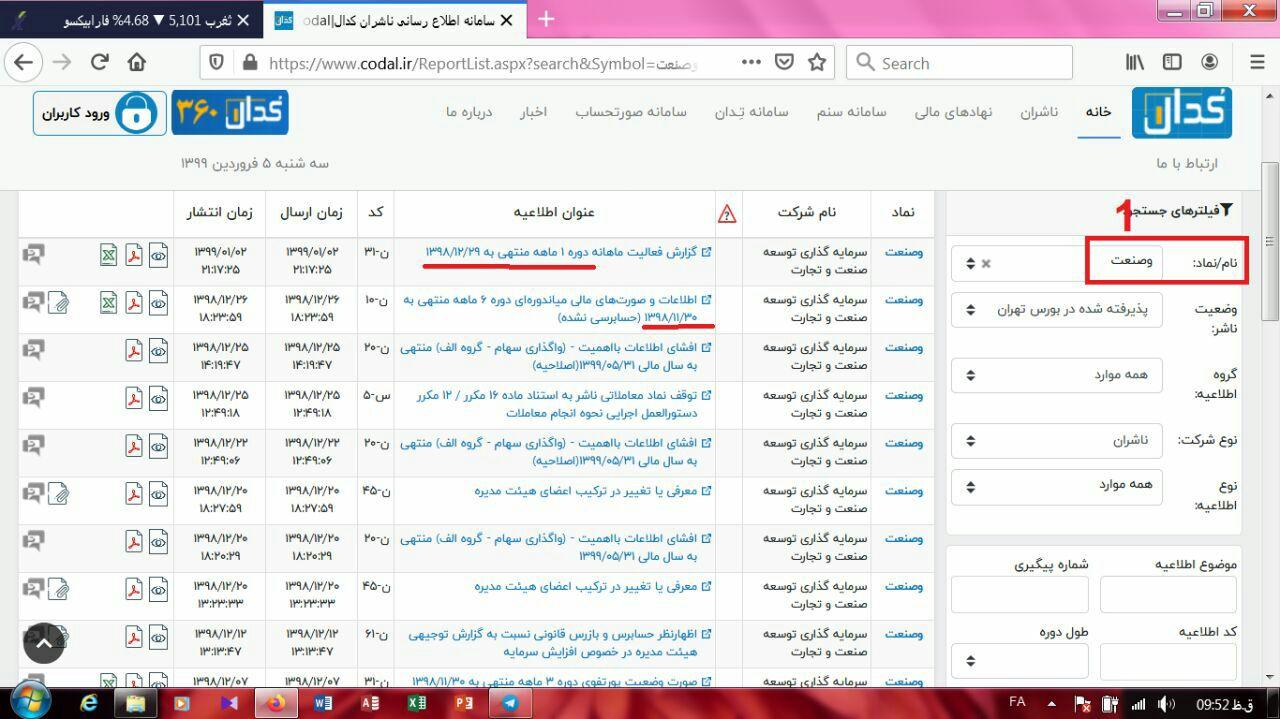Save the page to Pocket via toolbar icon
Image resolution: width=1280 pixels, height=719 pixels.
click(x=785, y=62)
